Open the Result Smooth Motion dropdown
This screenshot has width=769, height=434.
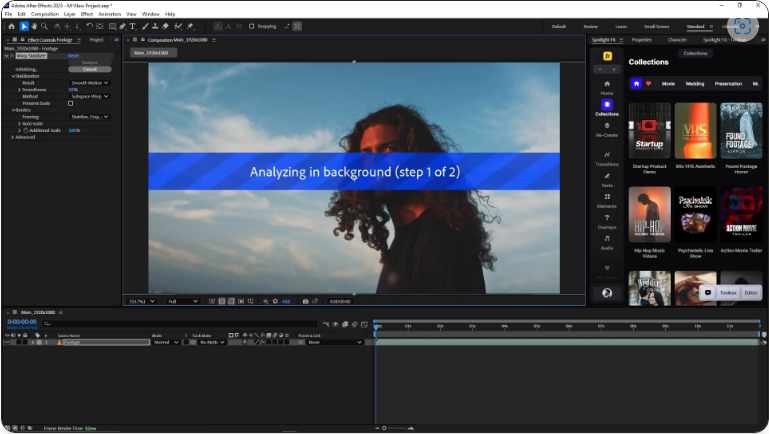click(90, 83)
